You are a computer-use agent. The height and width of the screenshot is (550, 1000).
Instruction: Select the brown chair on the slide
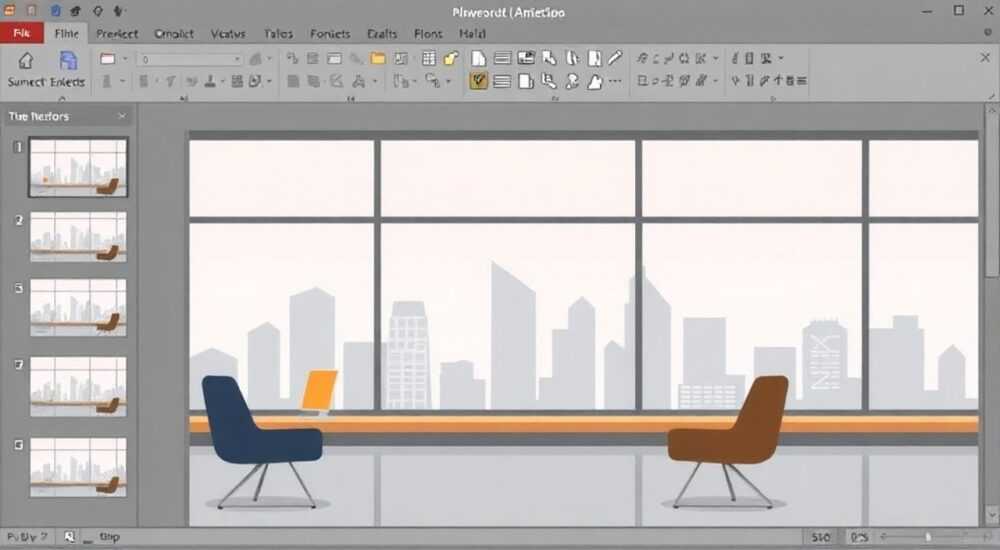pos(728,442)
